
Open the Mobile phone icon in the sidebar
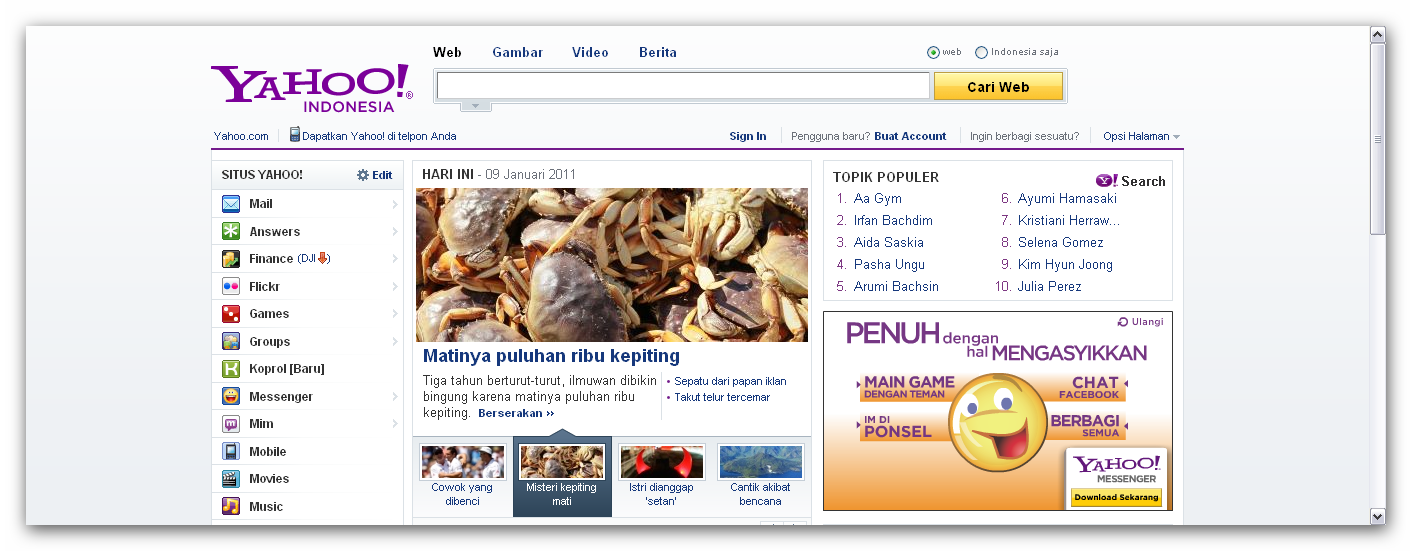tap(231, 451)
